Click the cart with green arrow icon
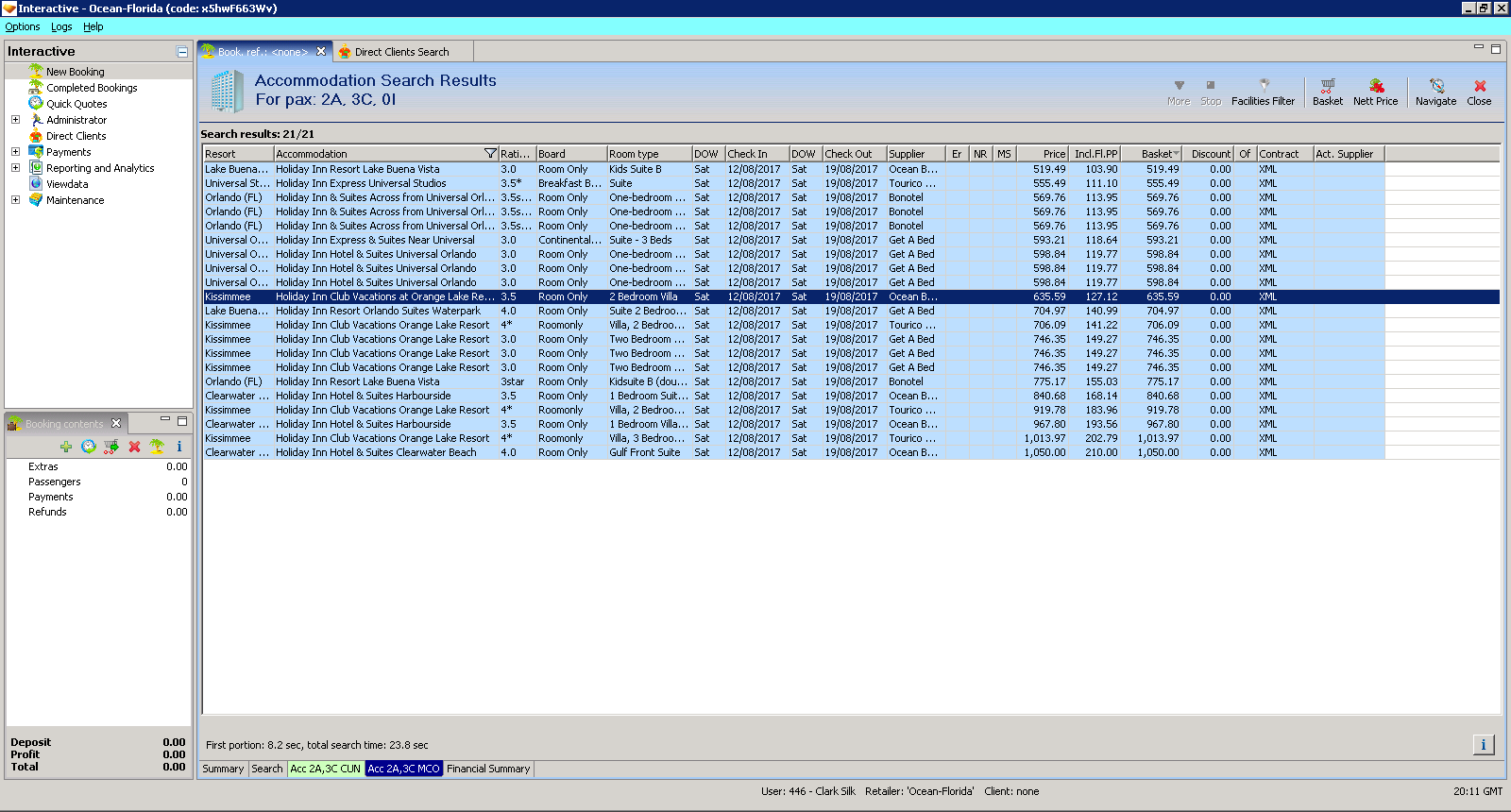Screen dimensions: 1511x812 [x=111, y=447]
